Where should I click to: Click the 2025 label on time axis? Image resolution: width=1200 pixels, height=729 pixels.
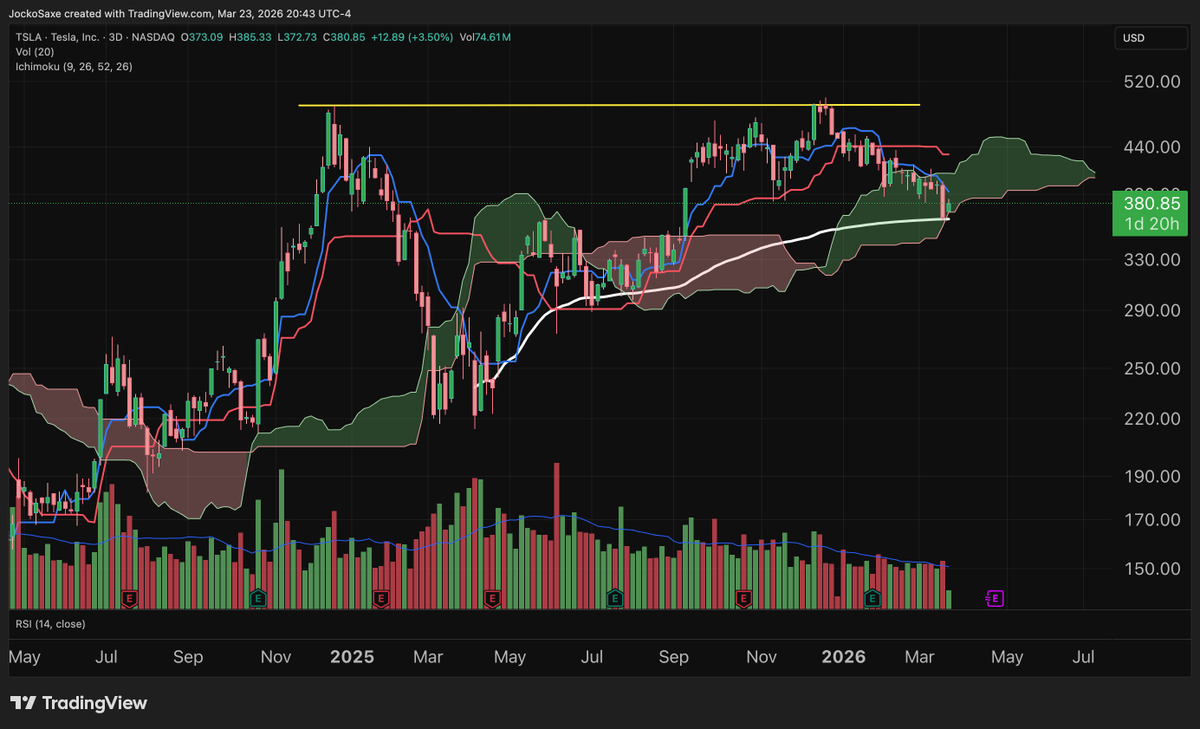point(351,657)
